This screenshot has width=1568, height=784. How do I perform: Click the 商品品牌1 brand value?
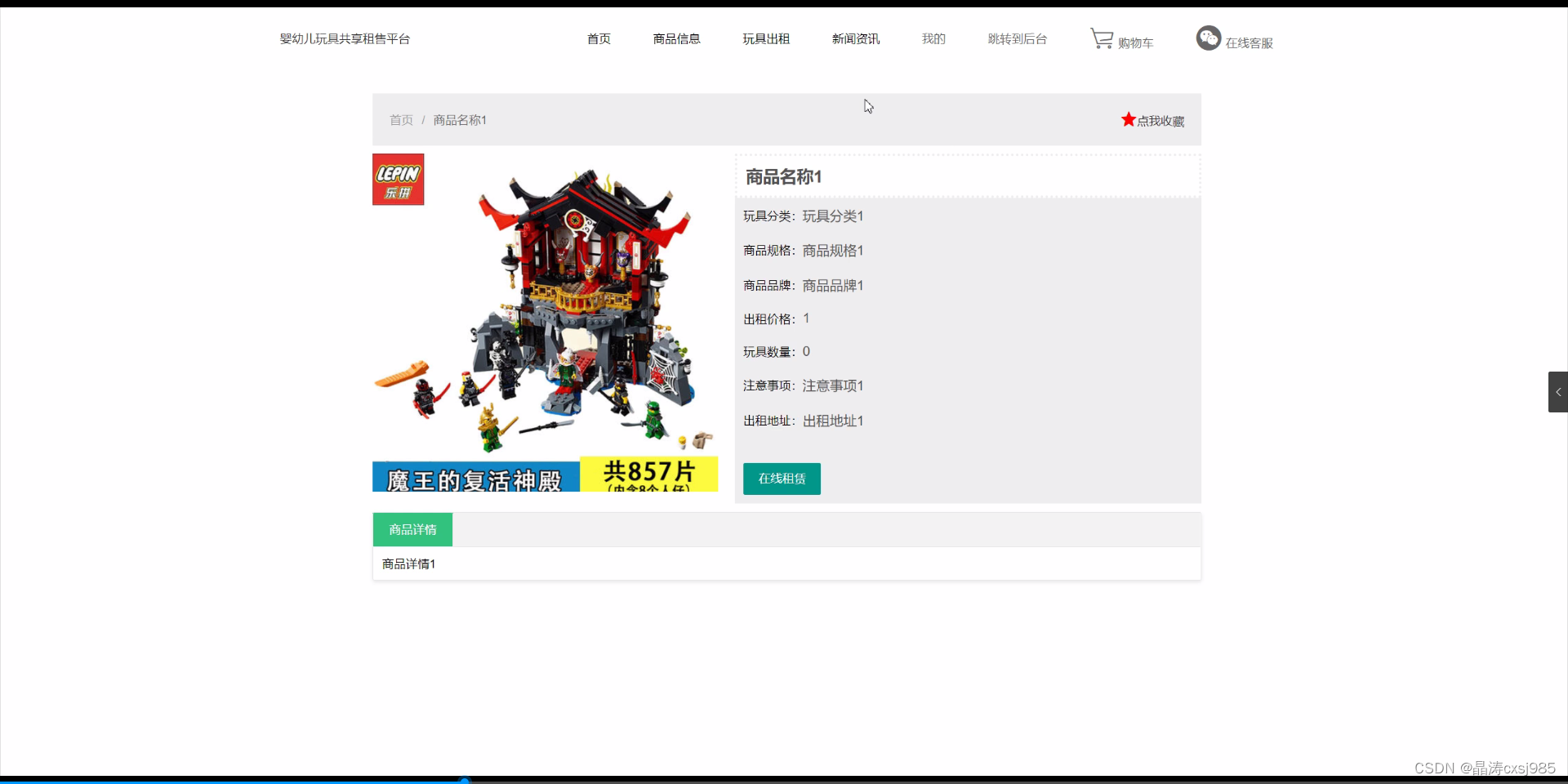pyautogui.click(x=833, y=285)
